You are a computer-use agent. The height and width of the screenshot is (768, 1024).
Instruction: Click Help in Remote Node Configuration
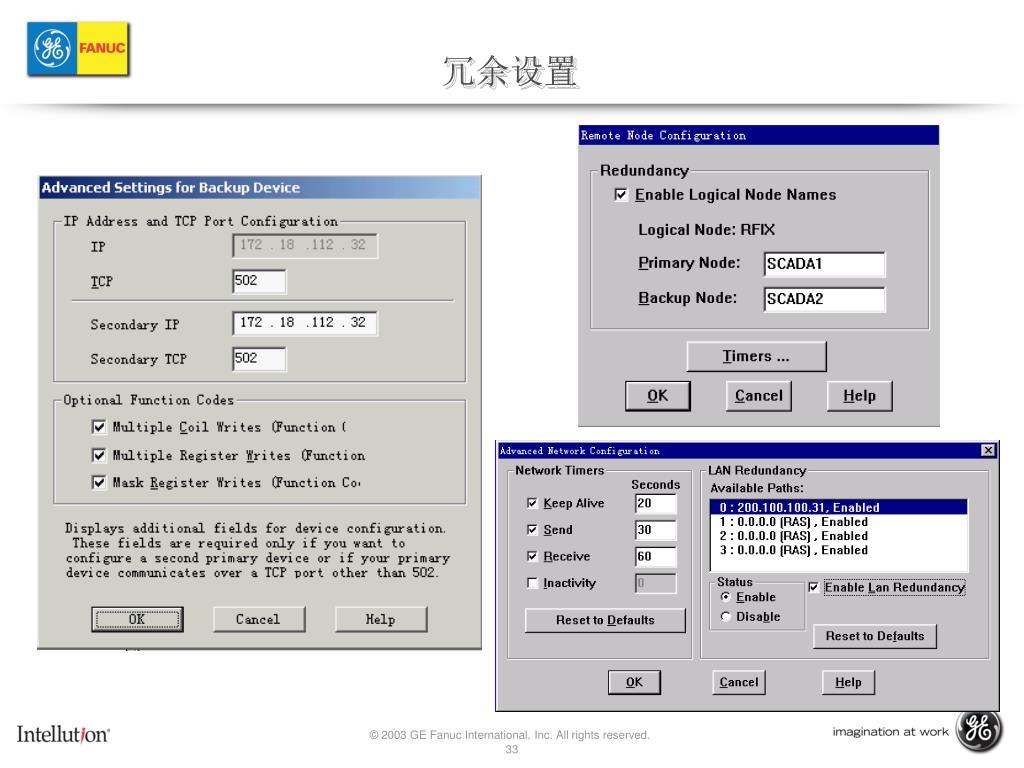coord(859,396)
